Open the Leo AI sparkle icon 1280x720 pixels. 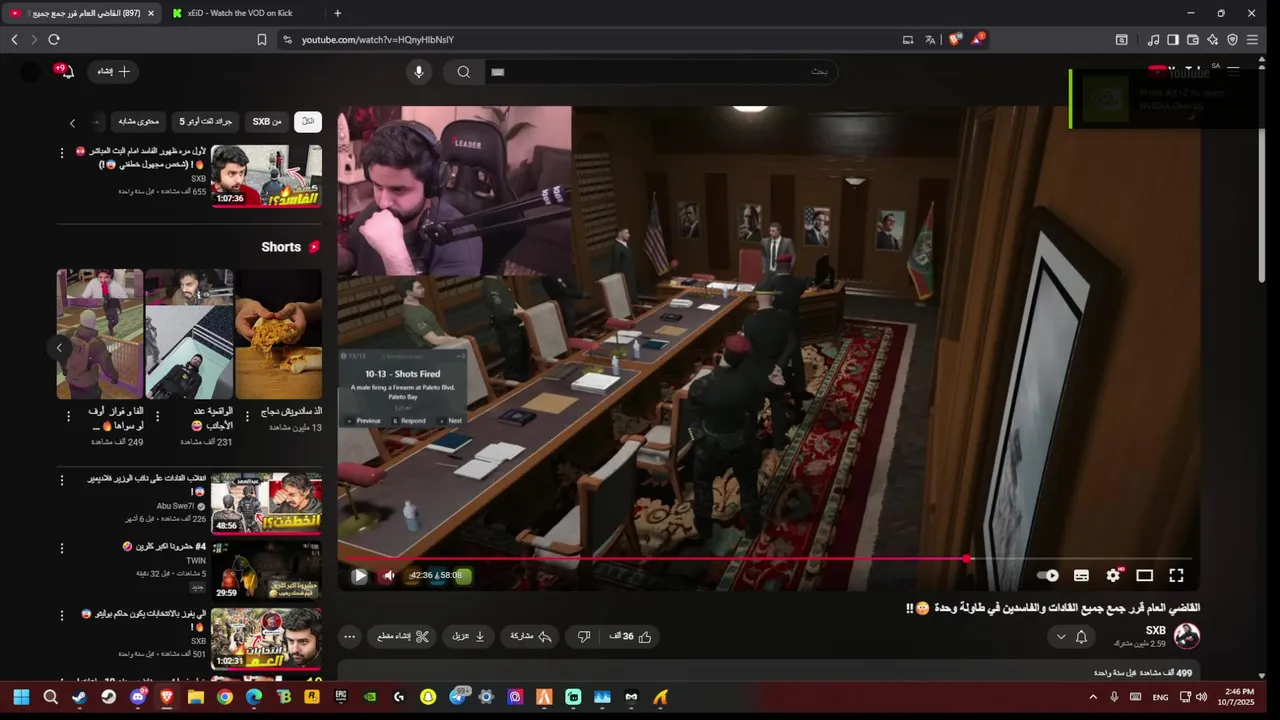(1212, 40)
